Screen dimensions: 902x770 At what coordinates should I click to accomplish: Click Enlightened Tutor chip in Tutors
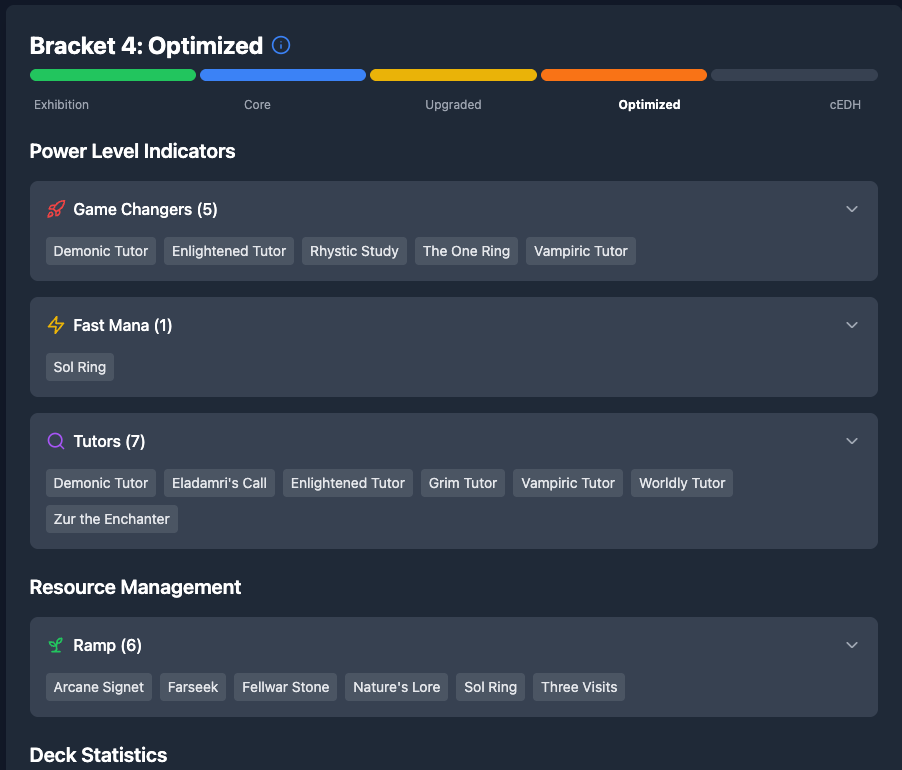(348, 483)
